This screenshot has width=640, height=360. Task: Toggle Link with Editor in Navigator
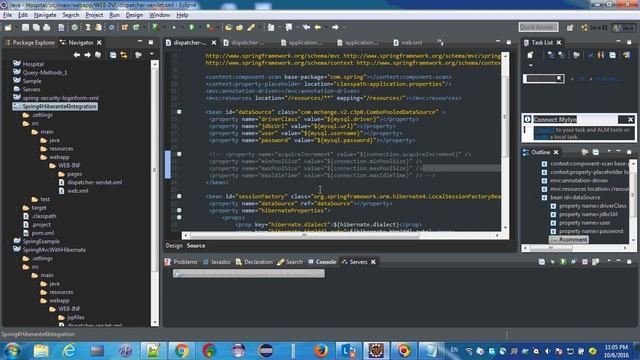124,55
